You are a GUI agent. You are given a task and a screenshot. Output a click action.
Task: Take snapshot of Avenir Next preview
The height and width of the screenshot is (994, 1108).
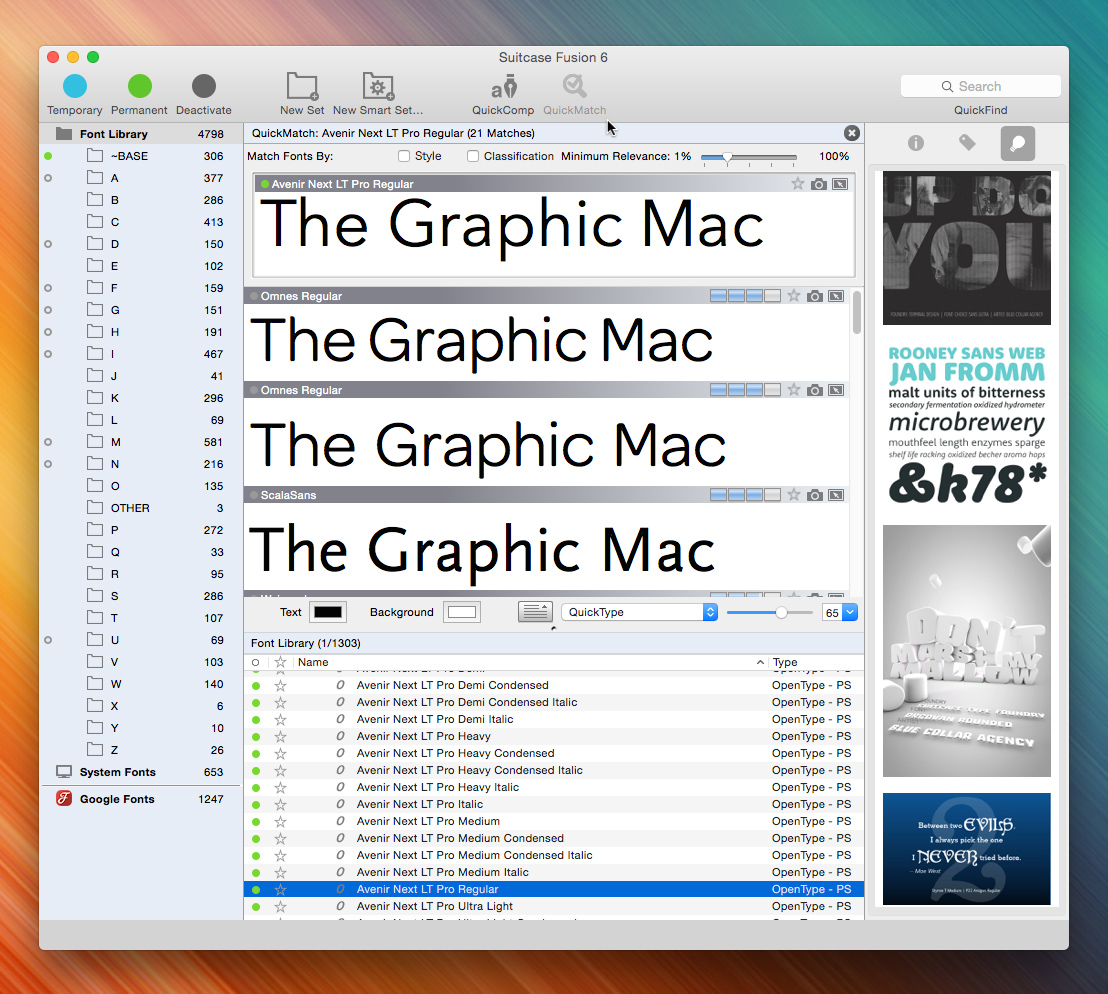pos(818,184)
